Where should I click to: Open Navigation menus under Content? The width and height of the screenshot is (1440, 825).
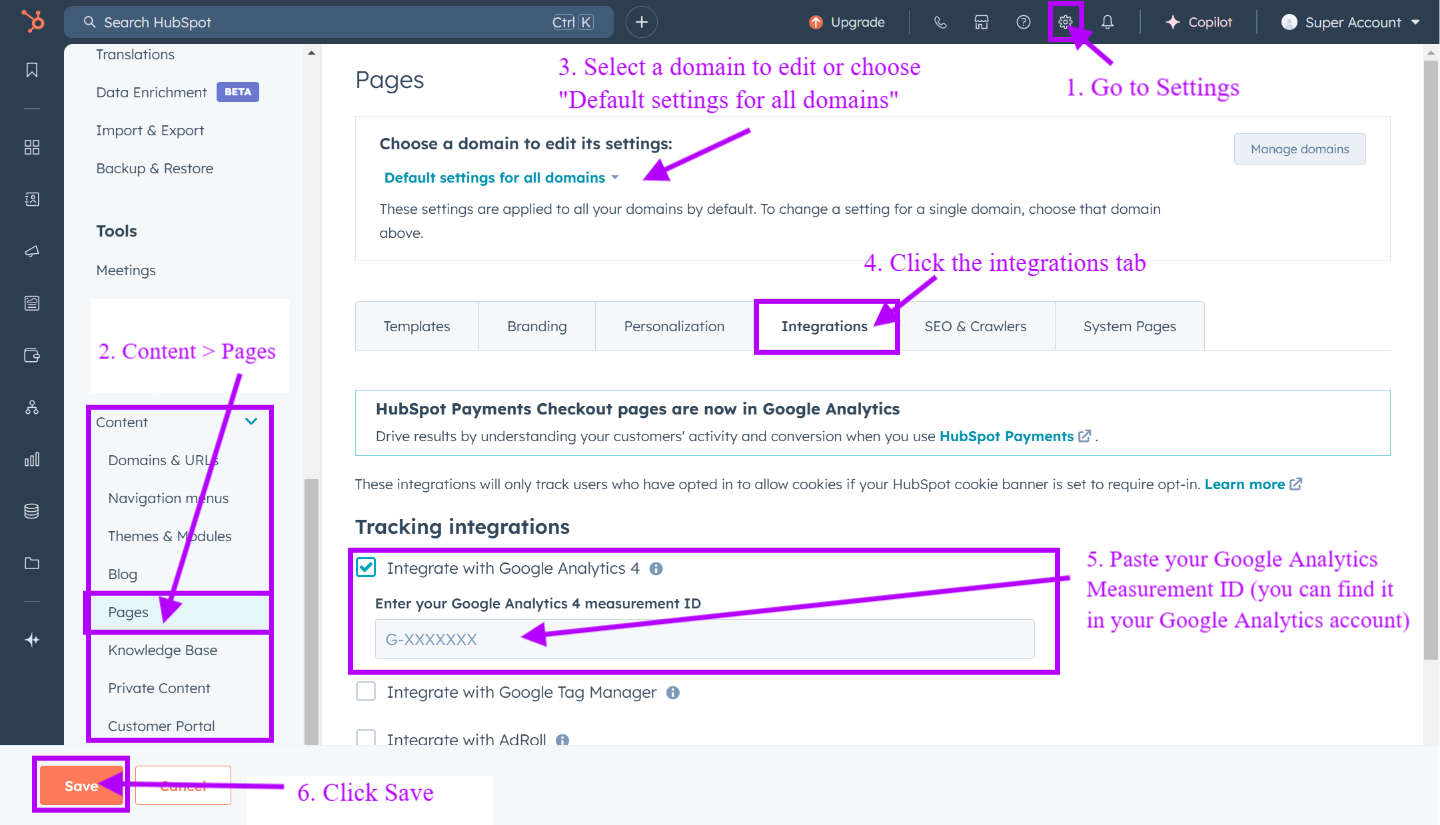coord(169,498)
